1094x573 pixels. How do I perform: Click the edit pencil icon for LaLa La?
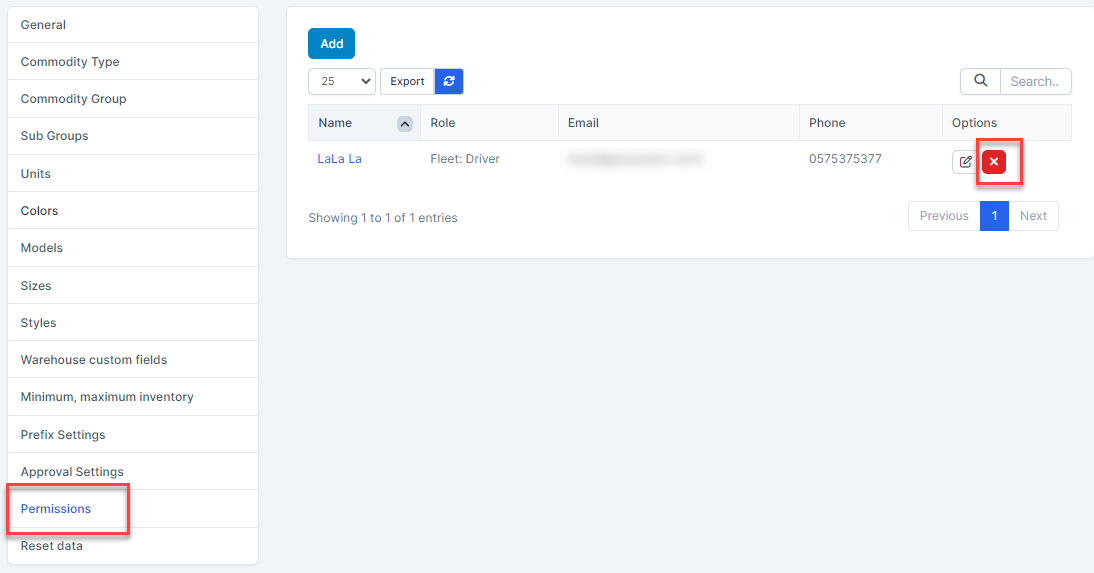tap(965, 162)
